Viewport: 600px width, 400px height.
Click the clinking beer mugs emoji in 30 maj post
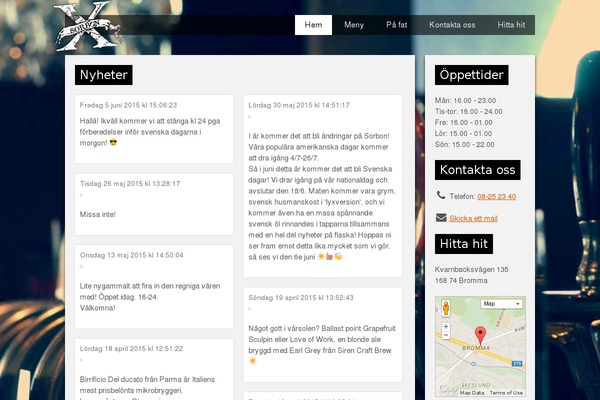click(x=338, y=256)
